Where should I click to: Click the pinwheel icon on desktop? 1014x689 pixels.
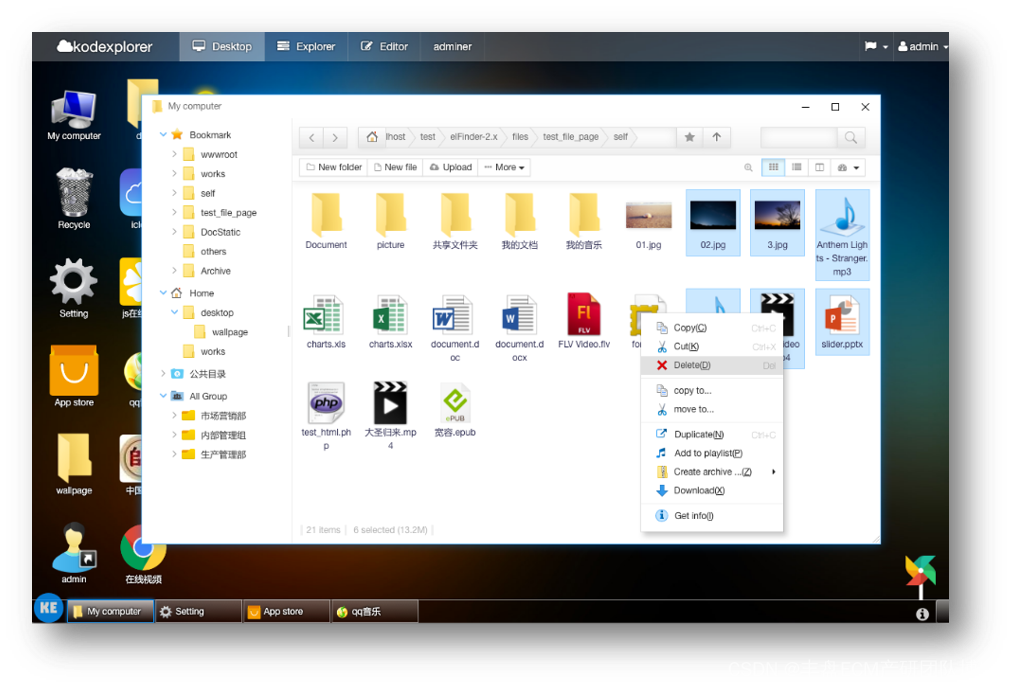(x=921, y=574)
